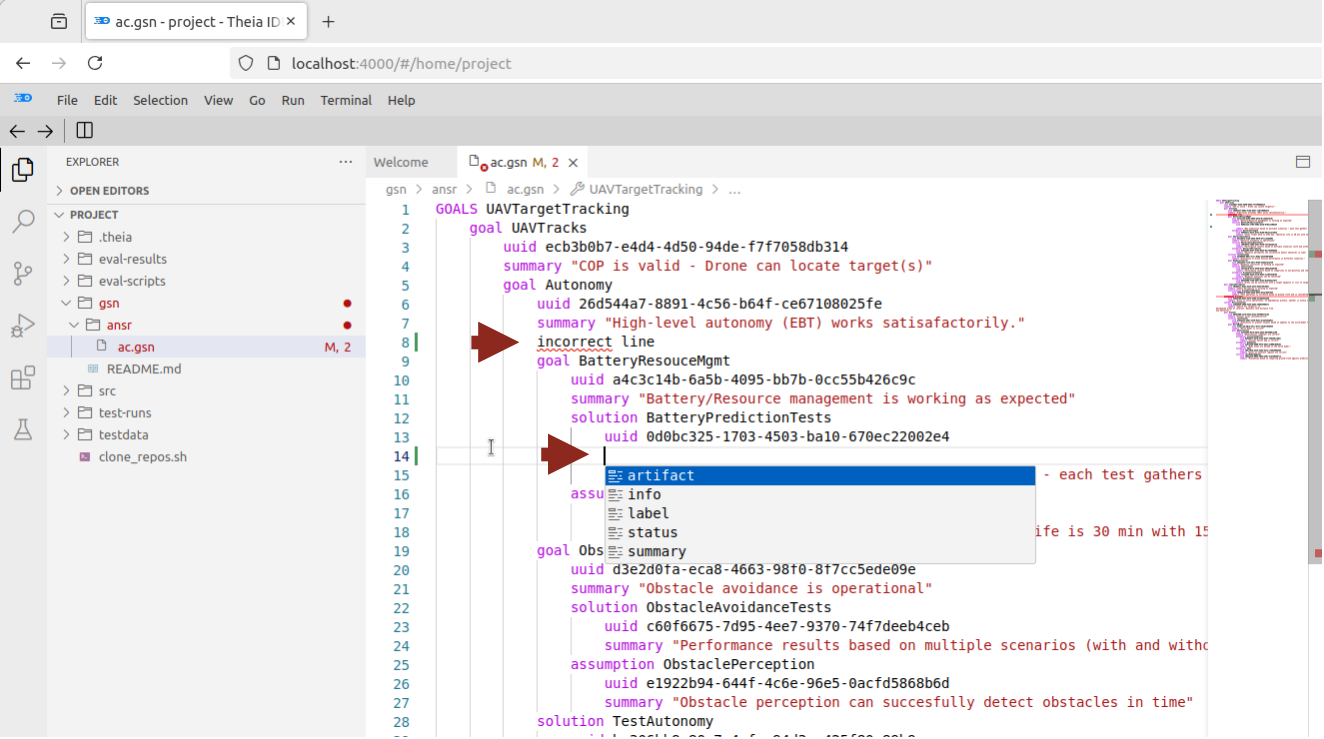Click the Theia logo icon in menu bar
Viewport: 1324px width, 739px height.
pos(22,99)
